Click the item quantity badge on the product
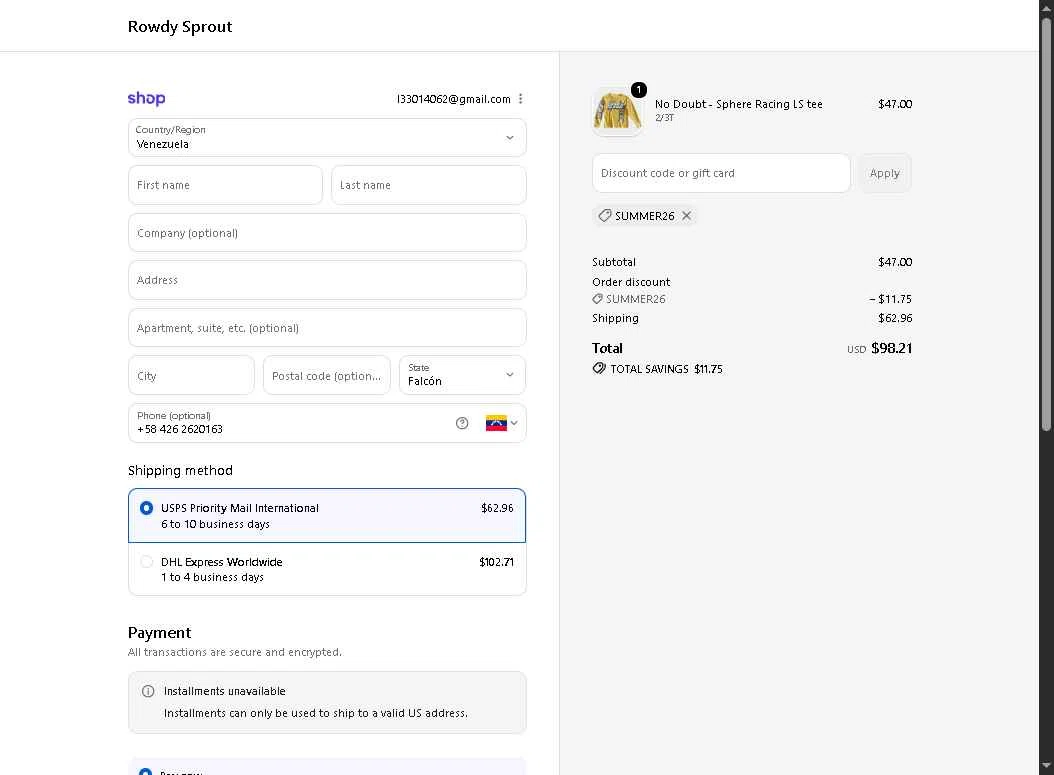This screenshot has width=1054, height=775. coord(639,89)
